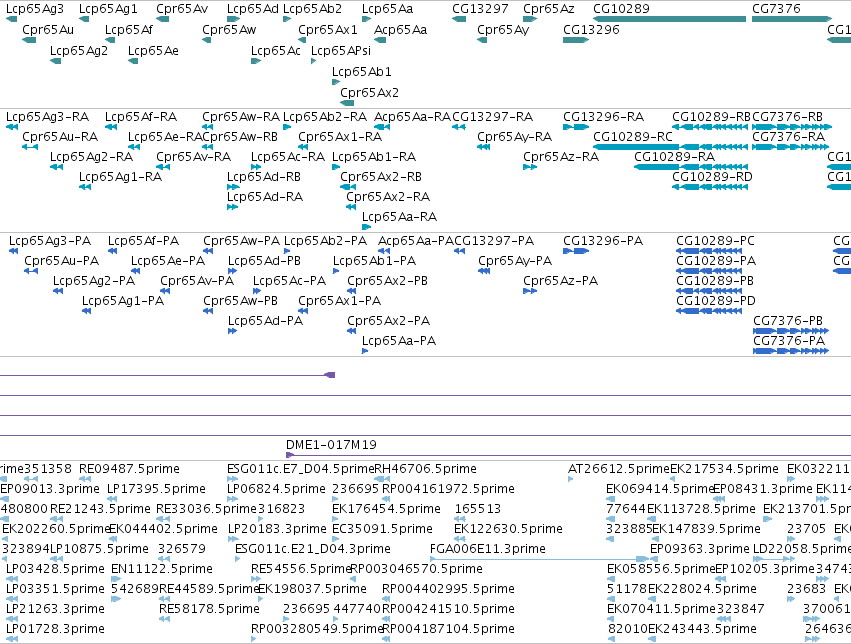
Task: Click EST EK176454.5prime
Action: coord(386,509)
